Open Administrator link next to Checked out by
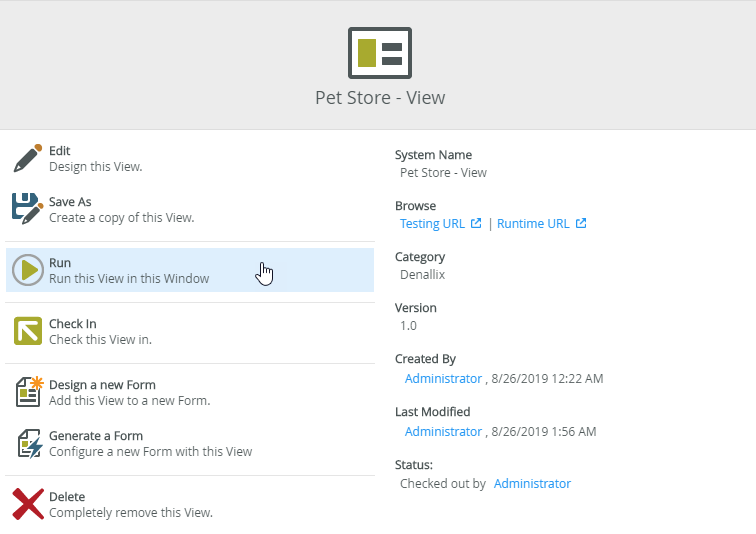 tap(532, 484)
